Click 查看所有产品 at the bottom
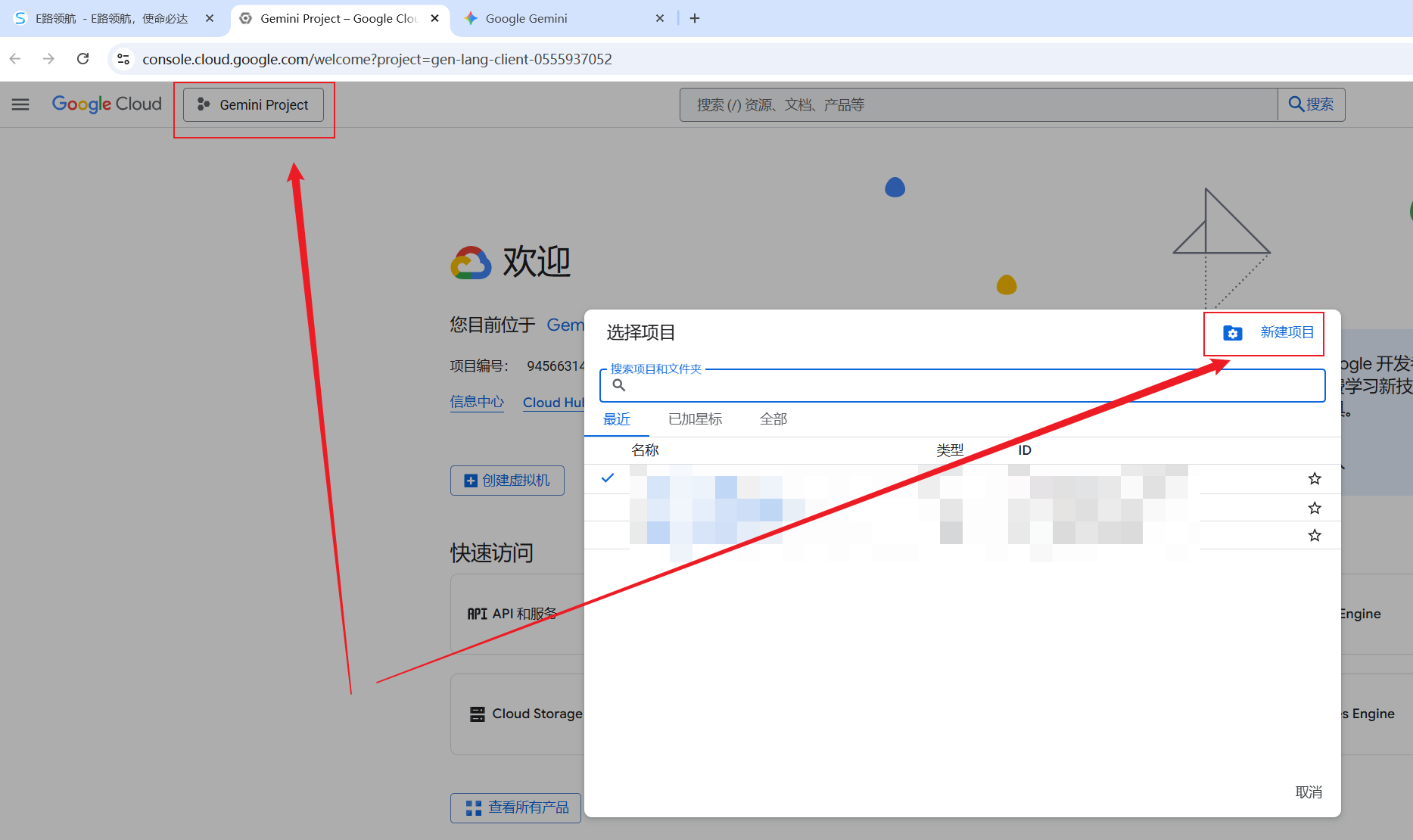Screen dimensions: 1413x840 click(x=515, y=807)
